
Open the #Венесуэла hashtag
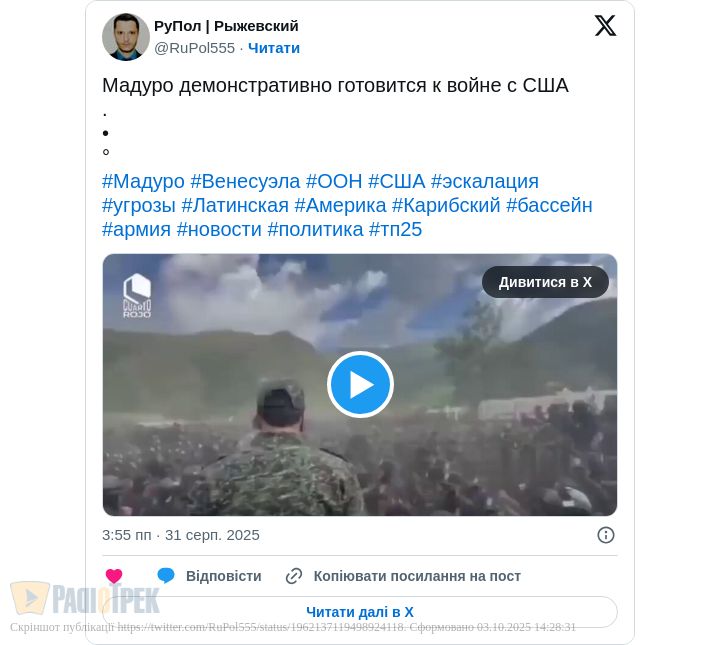tap(245, 181)
